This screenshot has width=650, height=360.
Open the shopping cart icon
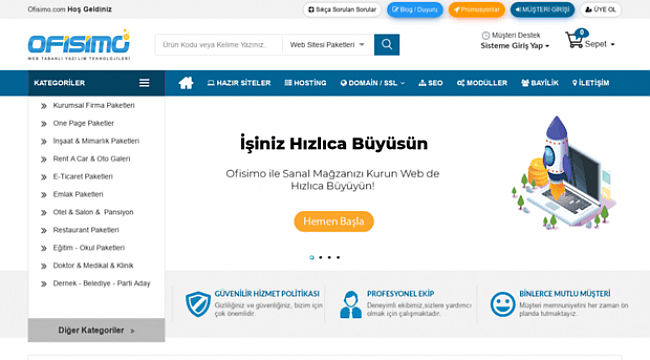pos(575,40)
